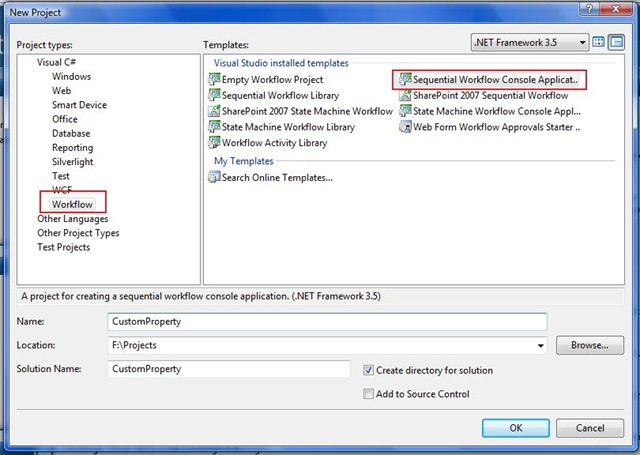The image size is (640, 455).
Task: Click the State Machine Workflow Library icon
Action: [x=214, y=127]
